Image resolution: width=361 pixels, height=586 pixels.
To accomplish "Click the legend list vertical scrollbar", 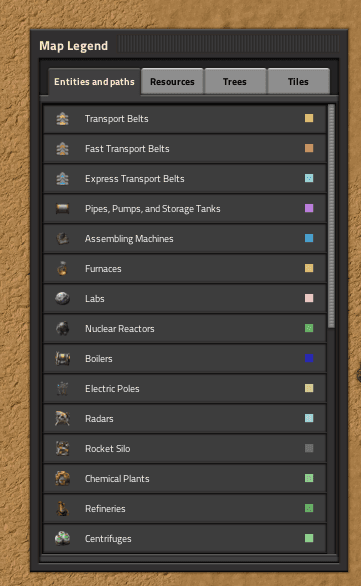I will tap(331, 216).
